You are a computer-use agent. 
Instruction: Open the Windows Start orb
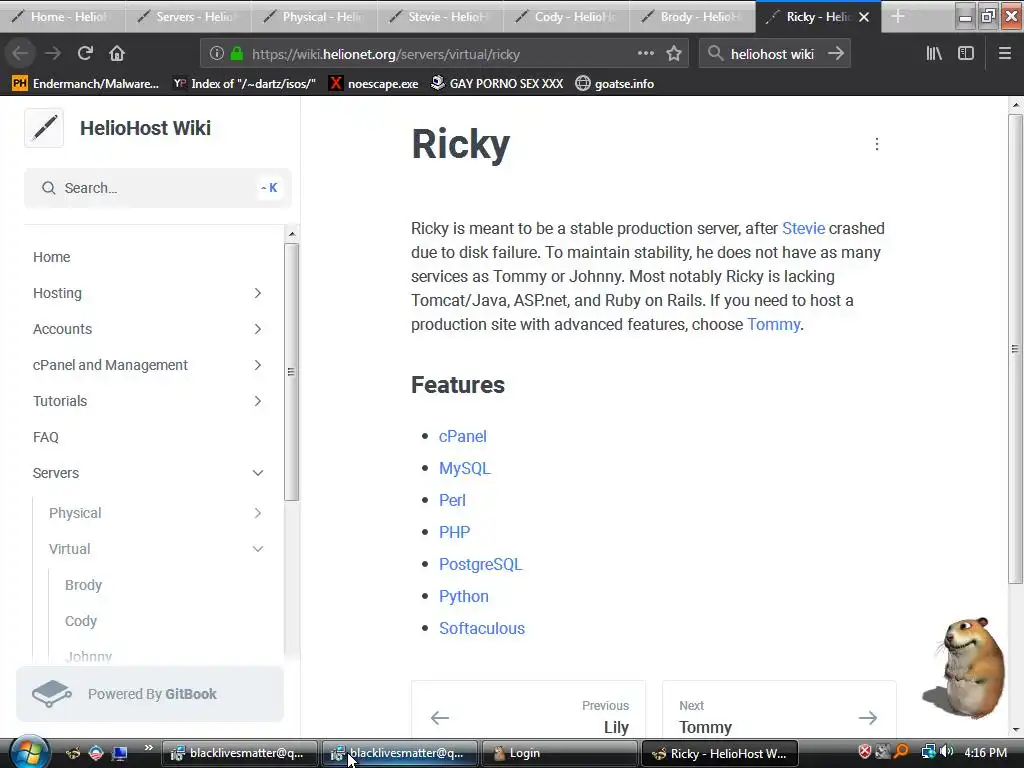tap(29, 753)
